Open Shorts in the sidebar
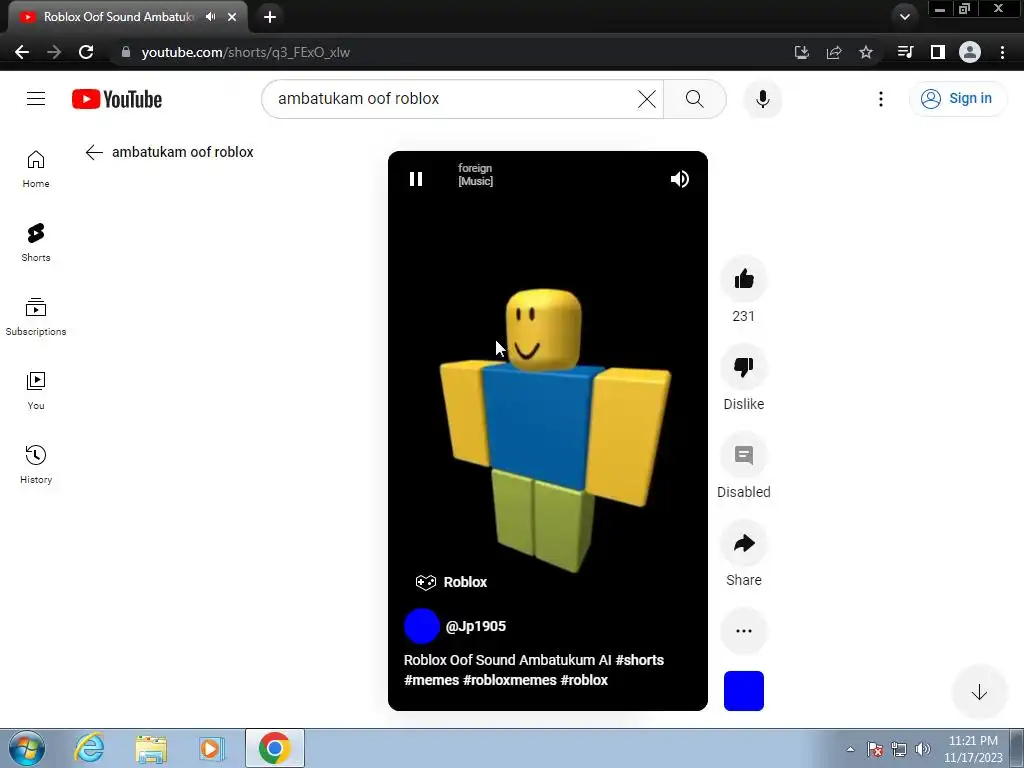Viewport: 1024px width, 768px height. [x=36, y=243]
